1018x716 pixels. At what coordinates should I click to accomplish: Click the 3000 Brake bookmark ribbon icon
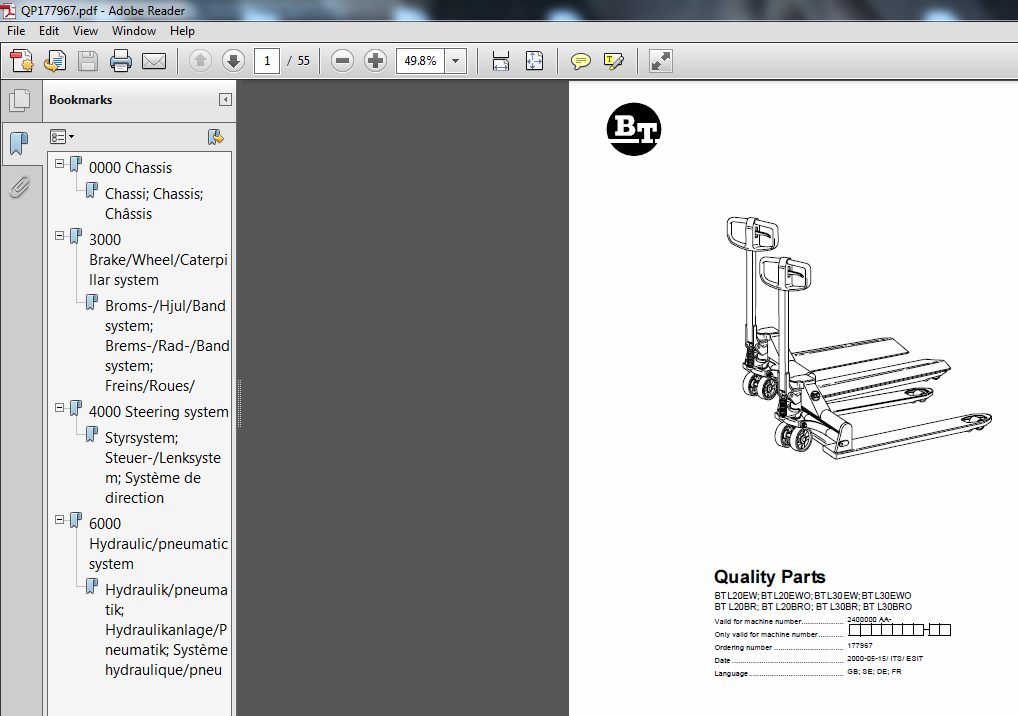[x=76, y=237]
